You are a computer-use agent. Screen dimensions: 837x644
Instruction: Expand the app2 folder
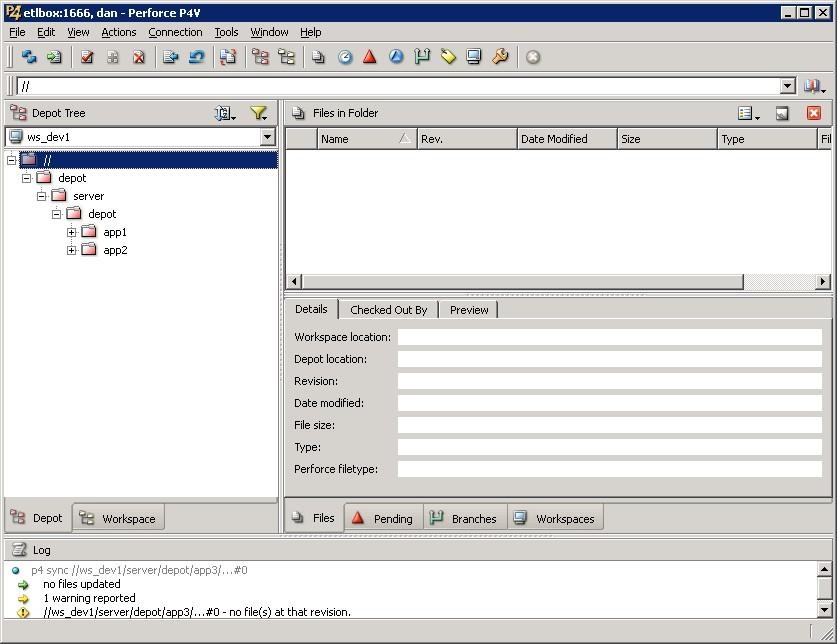point(72,250)
